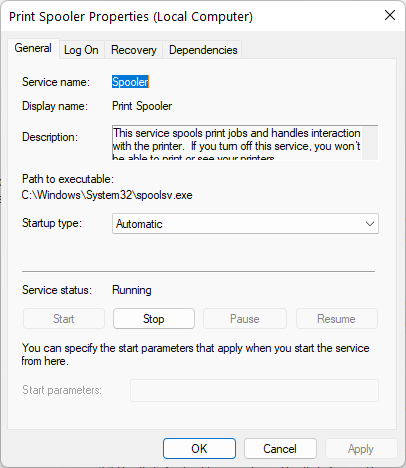
Task: Click the Apply button
Action: click(x=361, y=449)
